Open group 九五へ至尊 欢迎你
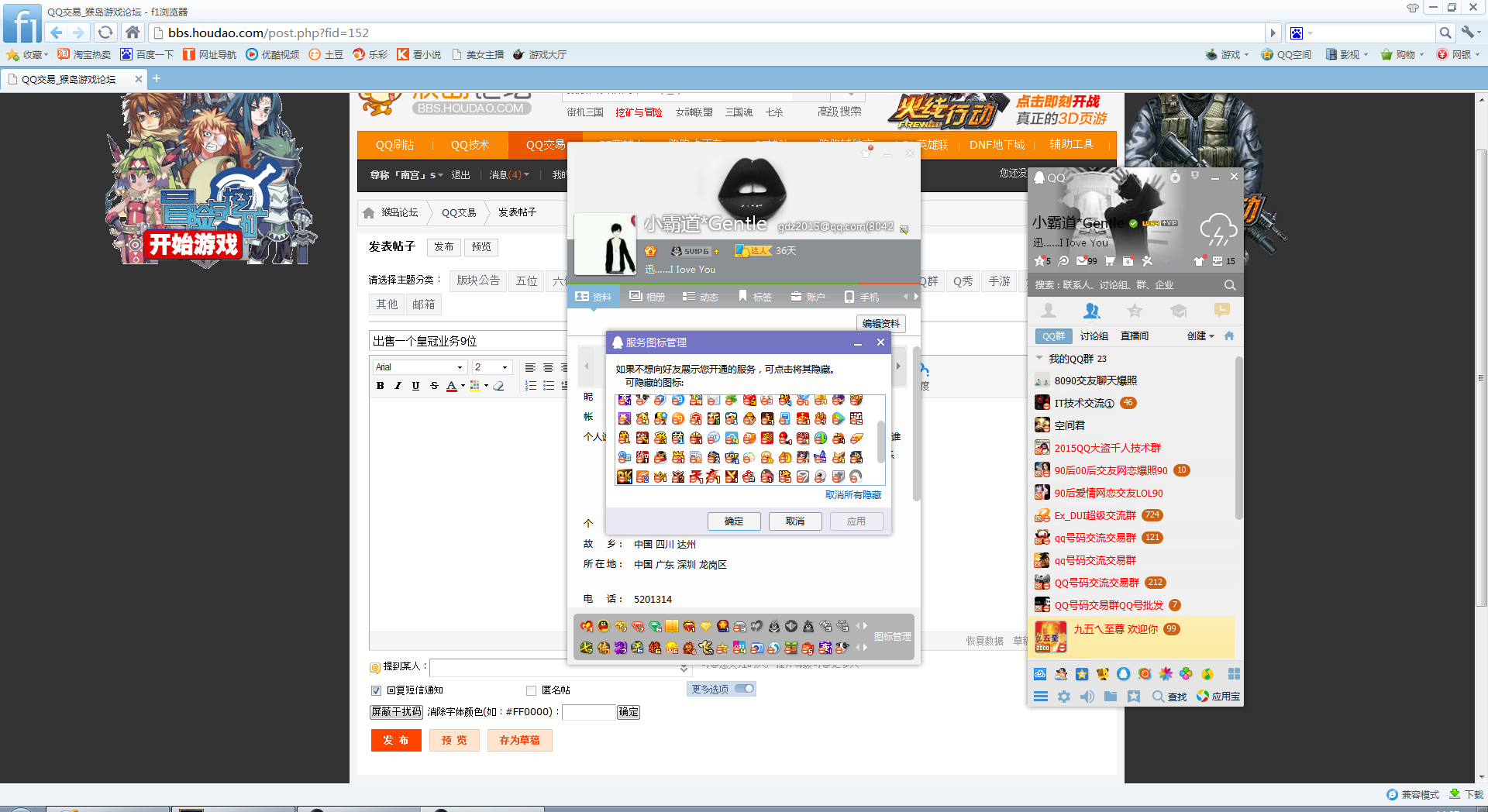This screenshot has width=1488, height=812. pyautogui.click(x=1131, y=637)
